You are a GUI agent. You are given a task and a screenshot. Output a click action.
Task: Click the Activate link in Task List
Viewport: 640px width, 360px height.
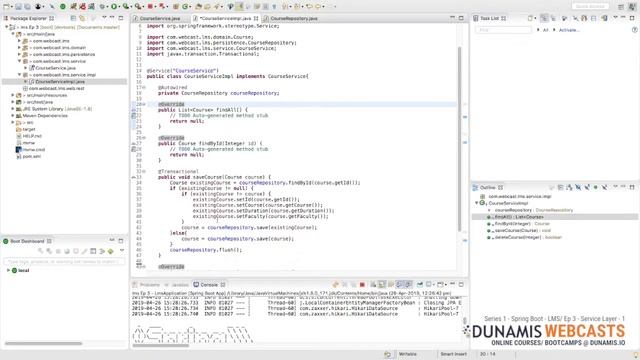569,30
